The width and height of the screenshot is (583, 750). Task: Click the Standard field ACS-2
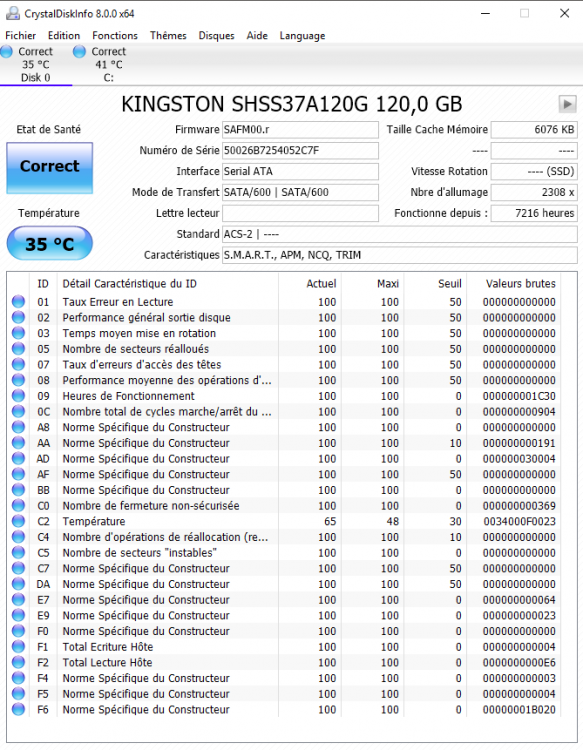pyautogui.click(x=400, y=234)
